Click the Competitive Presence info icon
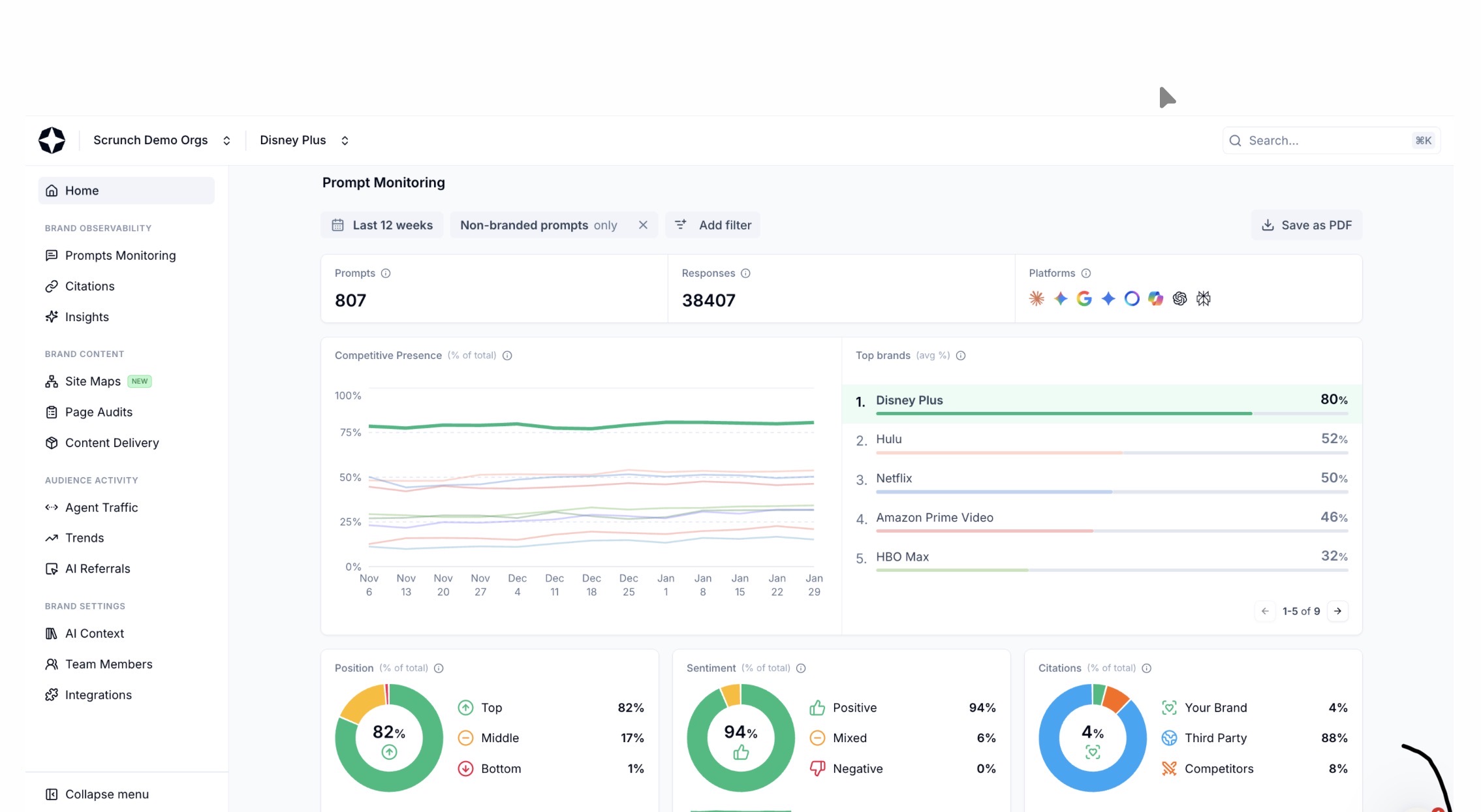This screenshot has height=812, width=1481. pyautogui.click(x=507, y=355)
